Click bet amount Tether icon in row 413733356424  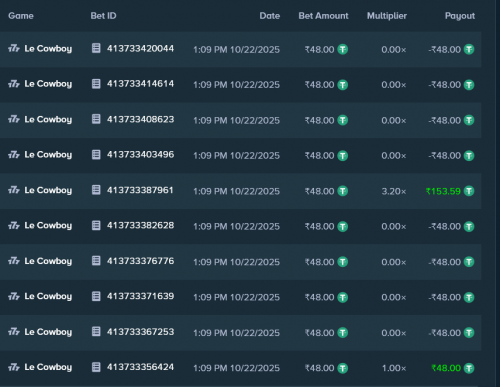(343, 368)
